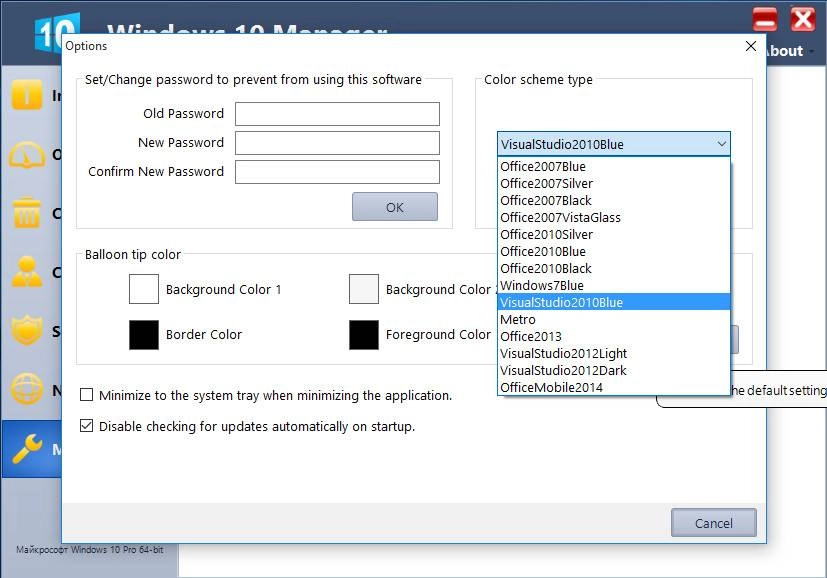Open the About menu

[790, 51]
